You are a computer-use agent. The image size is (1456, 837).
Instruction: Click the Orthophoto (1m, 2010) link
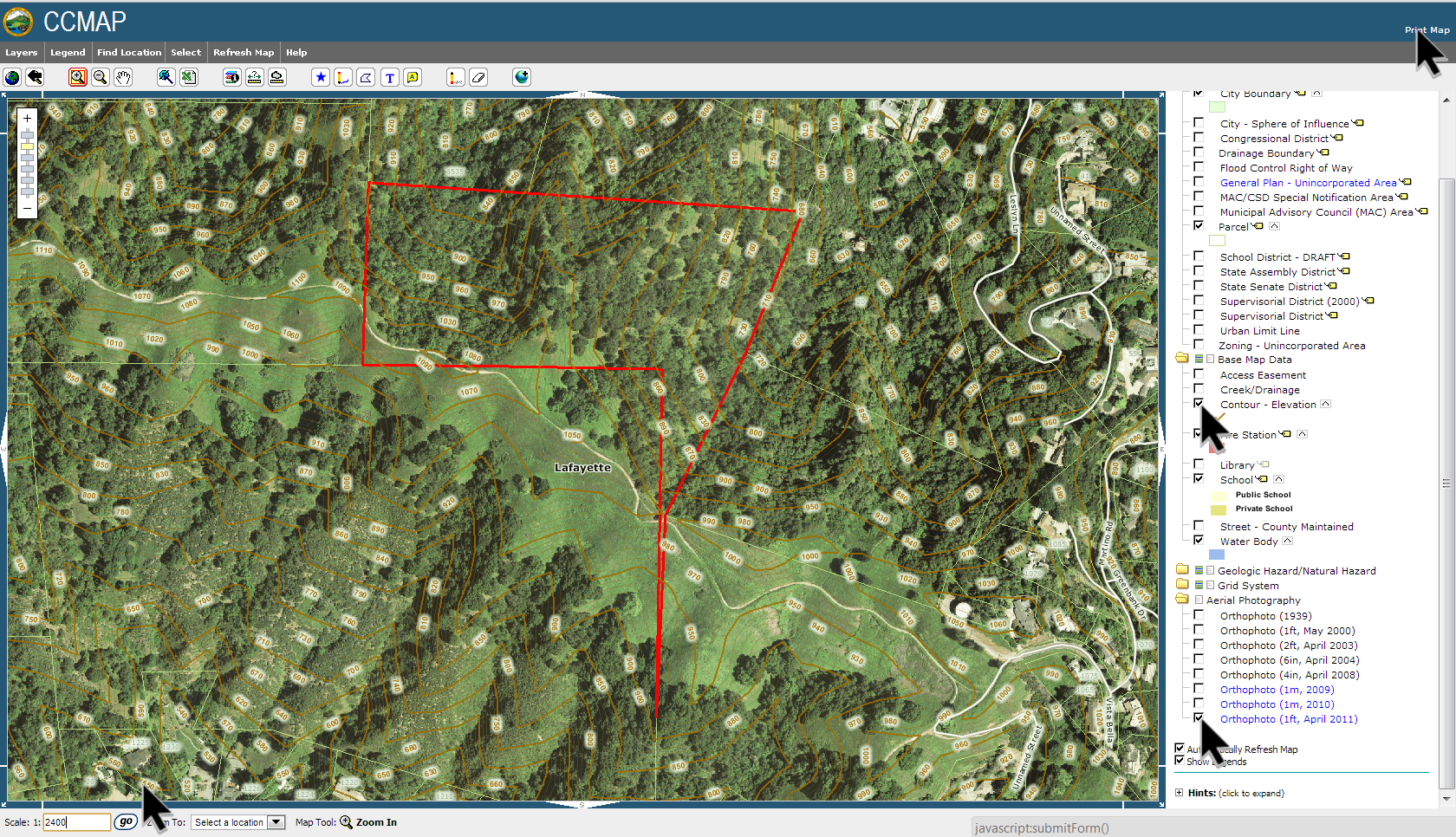point(1277,704)
